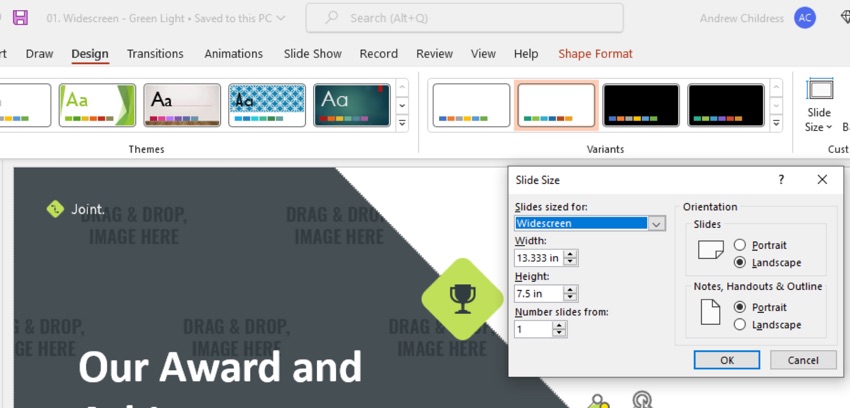Open the Slide Size ribbon button
Screen dimensions: 850x408
(819, 106)
